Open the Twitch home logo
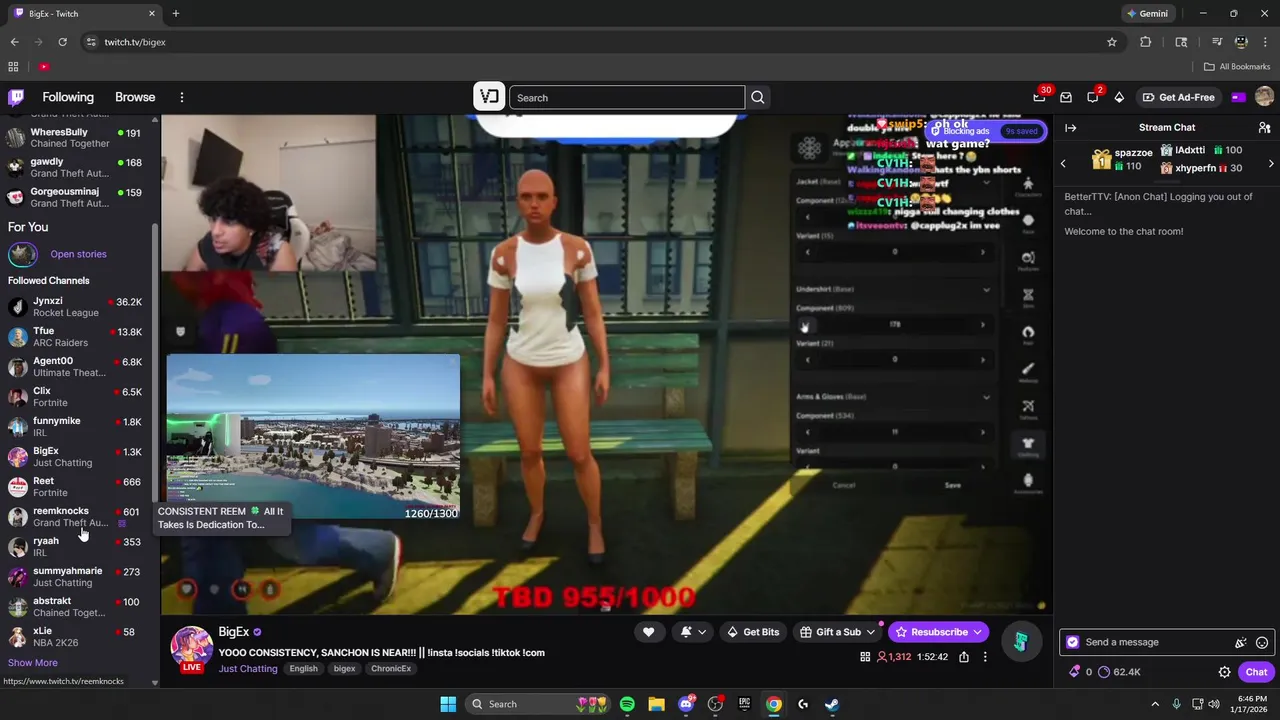 (16, 97)
